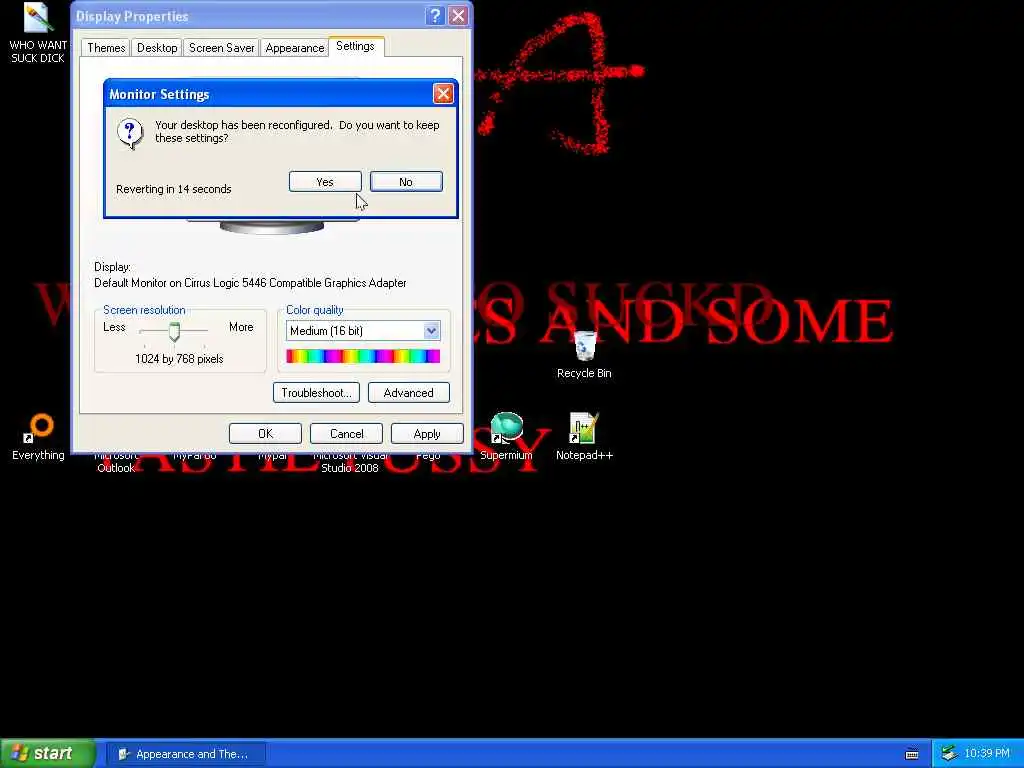Open the Appearance tab
1024x768 pixels.
295,48
